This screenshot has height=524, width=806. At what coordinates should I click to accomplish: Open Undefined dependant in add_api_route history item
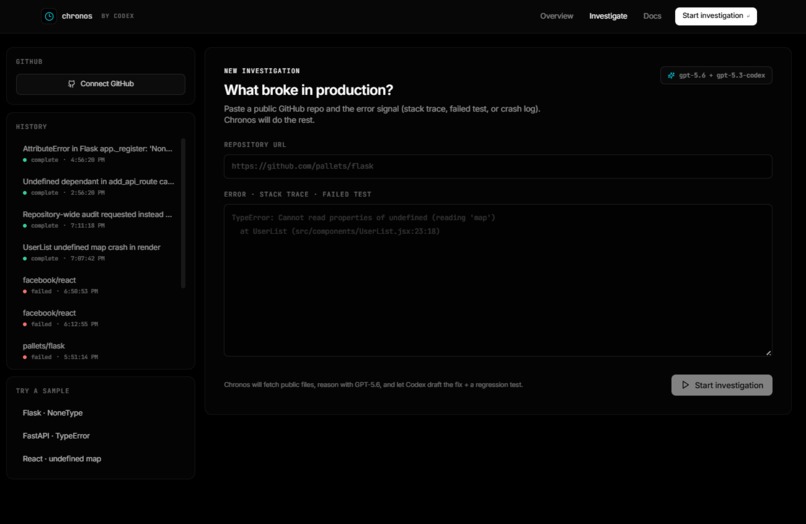point(98,187)
